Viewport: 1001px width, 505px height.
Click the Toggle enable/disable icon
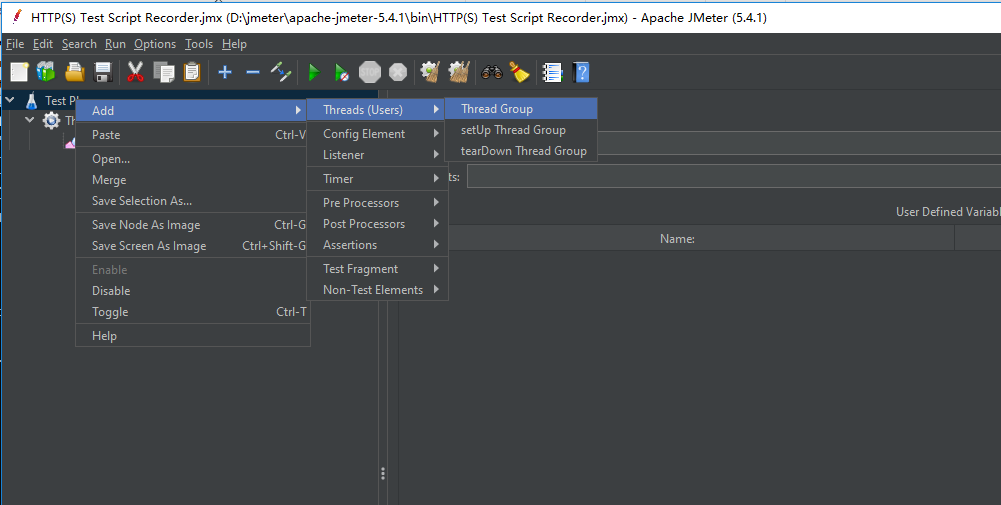click(x=281, y=72)
